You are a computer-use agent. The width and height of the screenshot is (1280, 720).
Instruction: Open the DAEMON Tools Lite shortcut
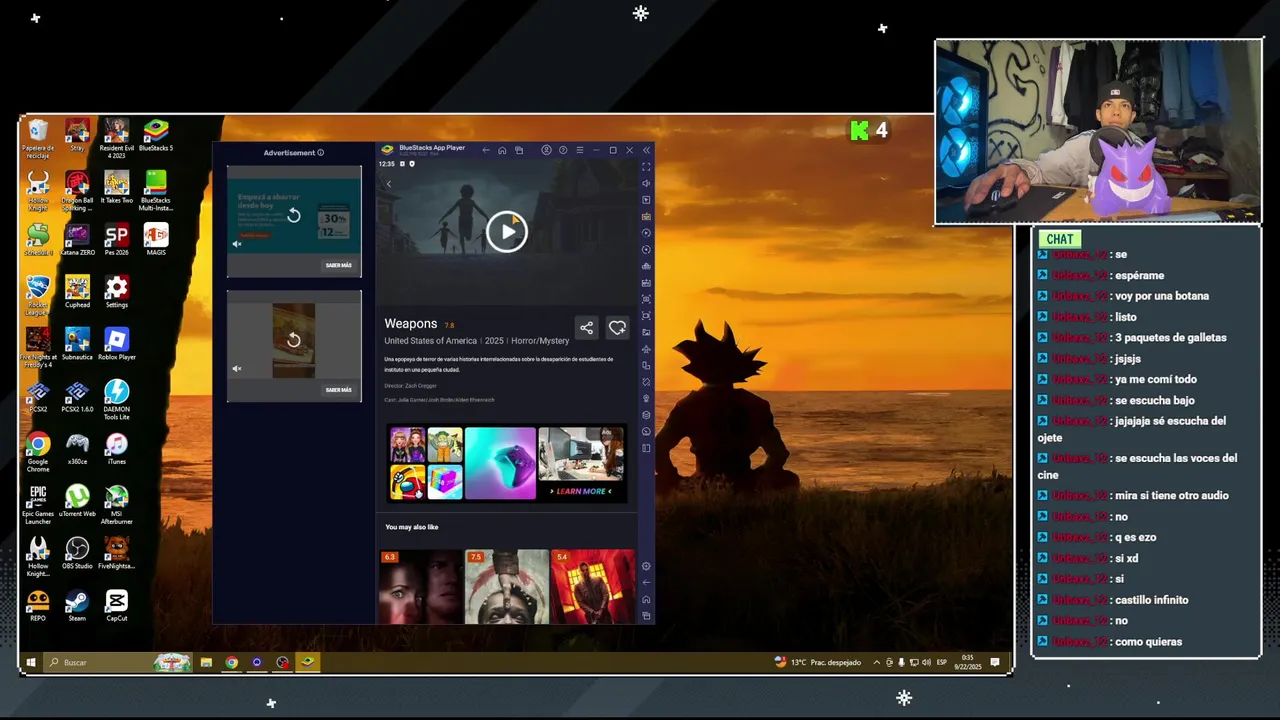[116, 400]
